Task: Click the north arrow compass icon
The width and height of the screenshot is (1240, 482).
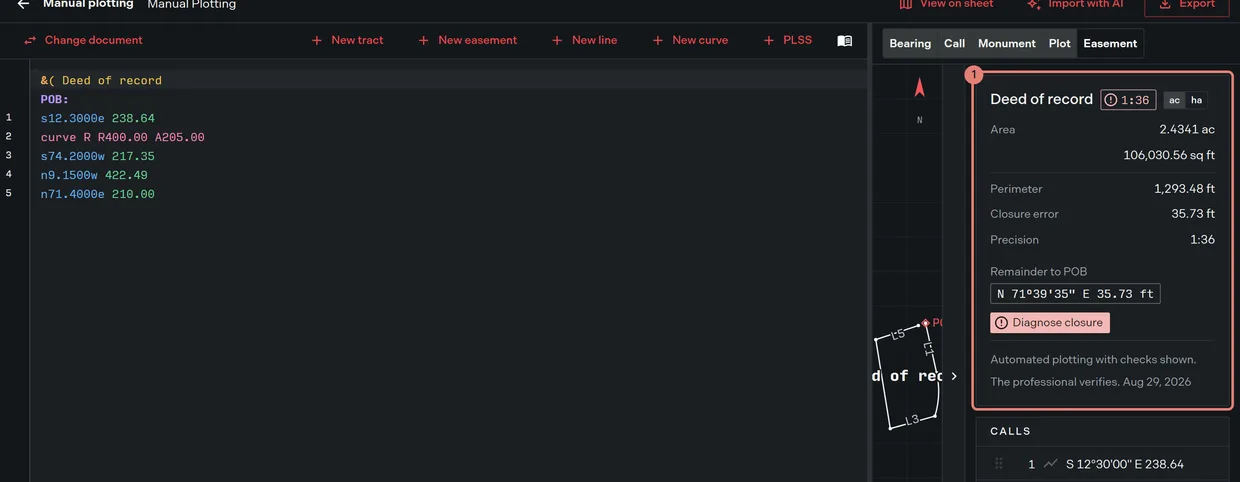Action: [x=920, y=88]
